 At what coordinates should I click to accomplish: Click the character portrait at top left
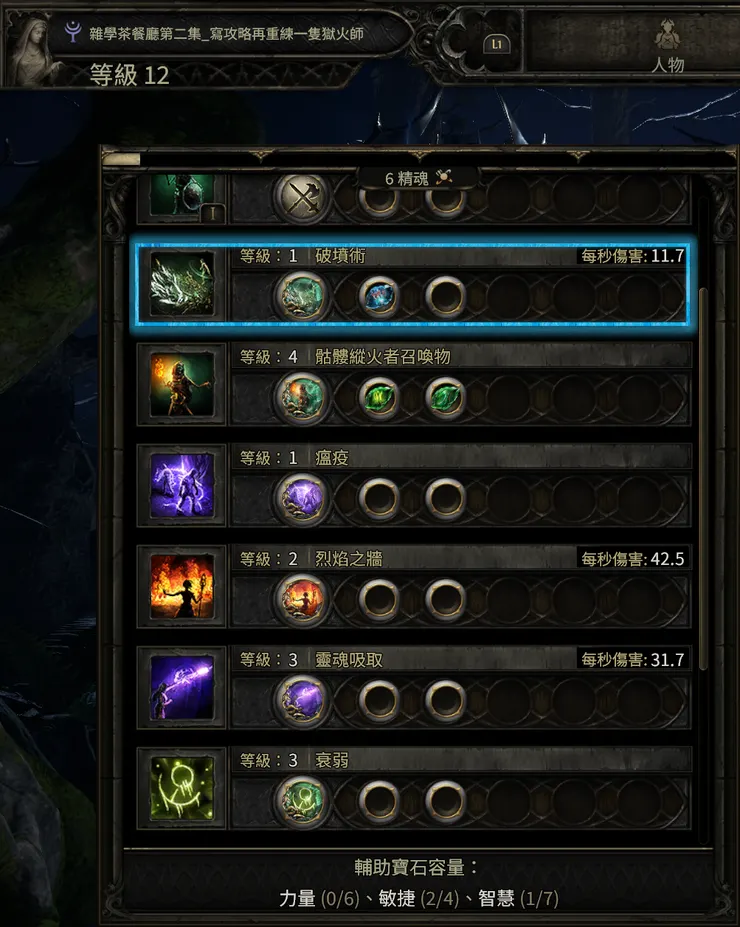pyautogui.click(x=34, y=48)
